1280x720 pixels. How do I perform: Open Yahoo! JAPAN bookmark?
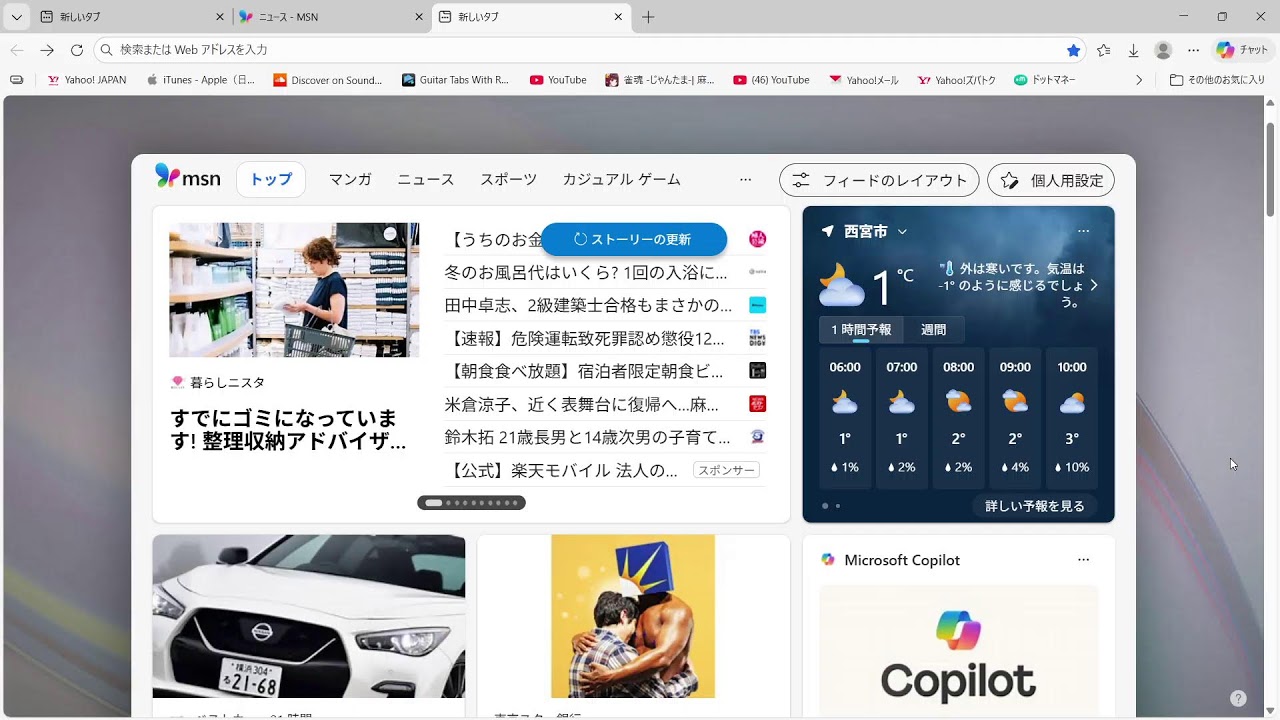coord(87,80)
